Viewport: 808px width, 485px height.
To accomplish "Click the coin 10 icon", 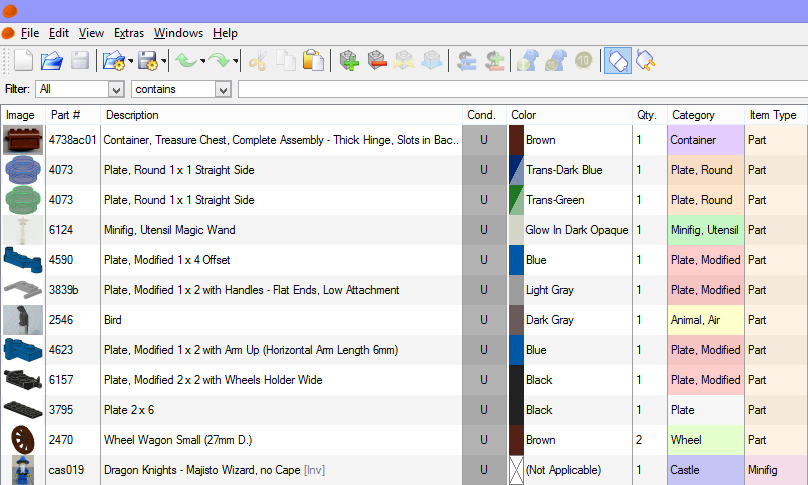I will [583, 61].
